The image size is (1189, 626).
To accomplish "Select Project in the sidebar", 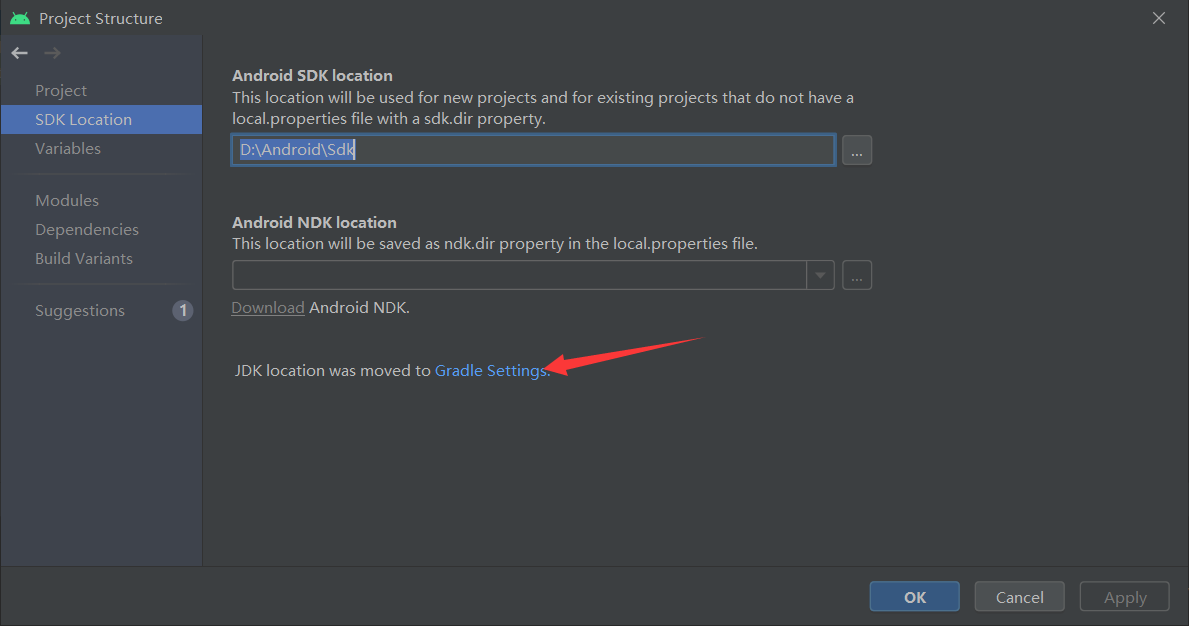I will [x=61, y=90].
